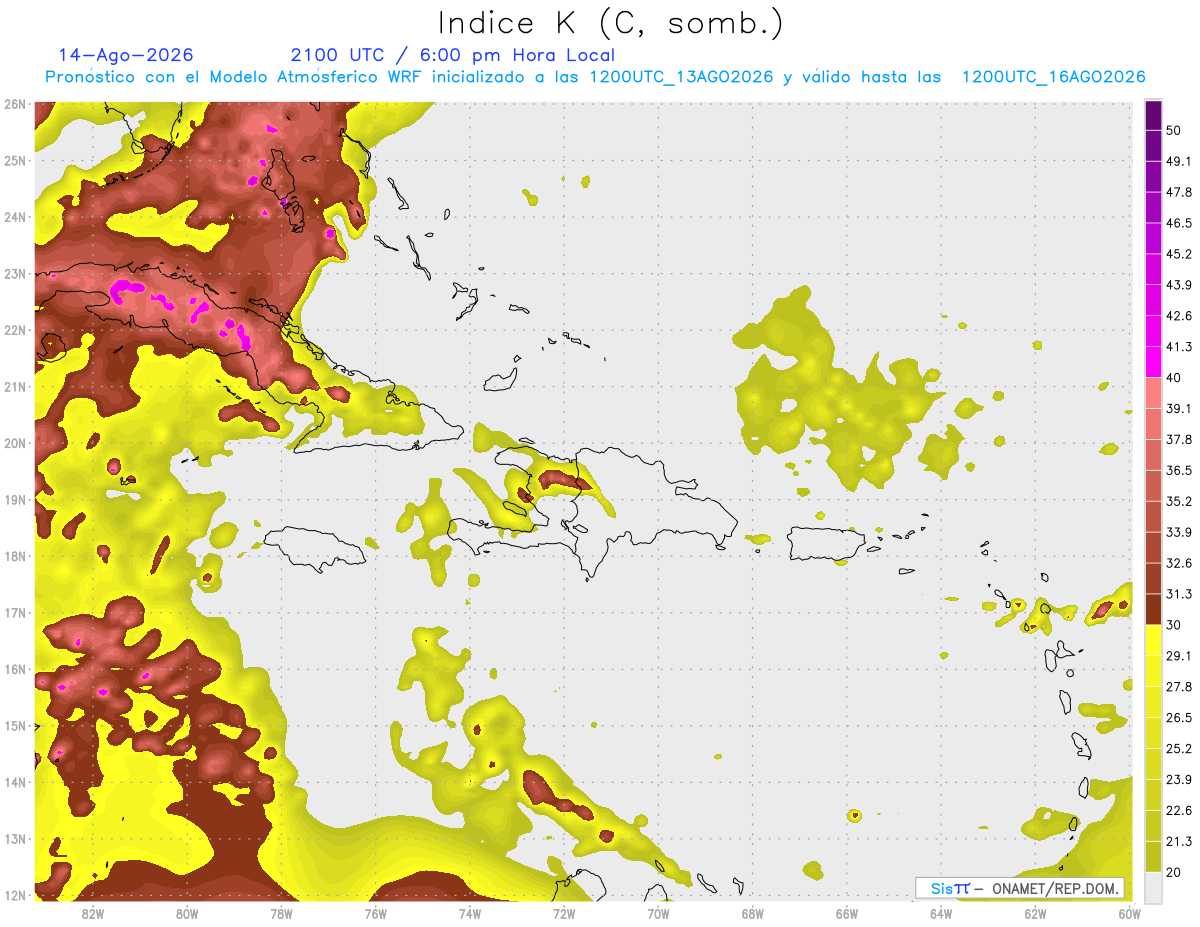Select the forecast date '14-Ago-2026'
Screen dimensions: 1200x927
pos(126,55)
